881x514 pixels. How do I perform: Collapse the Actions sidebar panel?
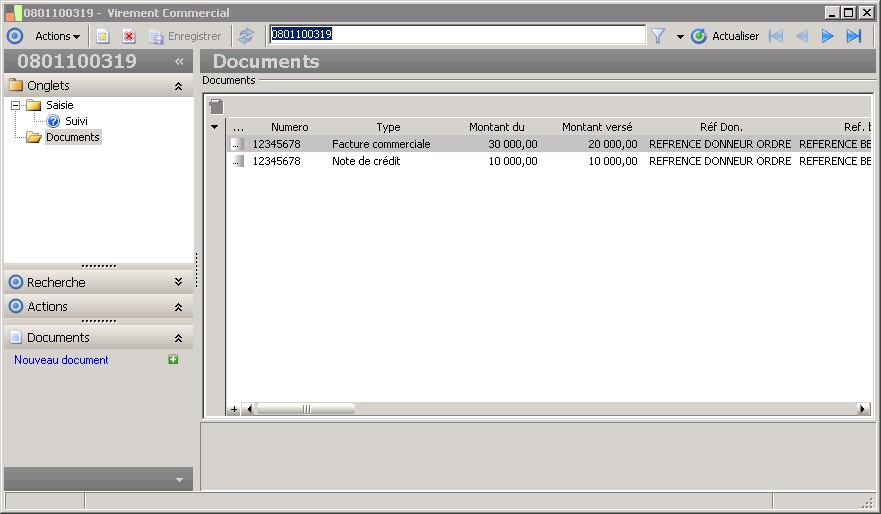coord(178,307)
